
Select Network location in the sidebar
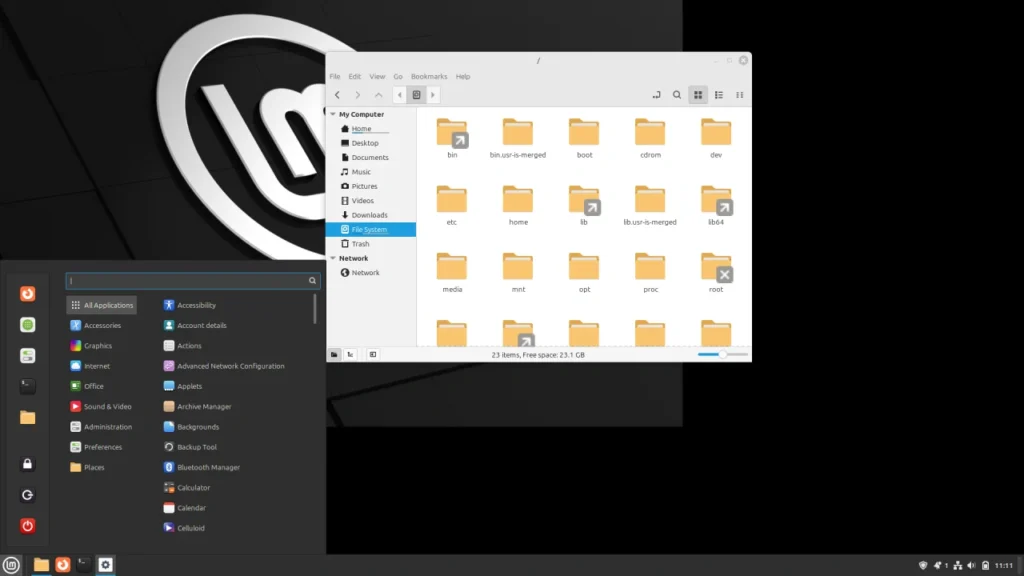pos(371,273)
